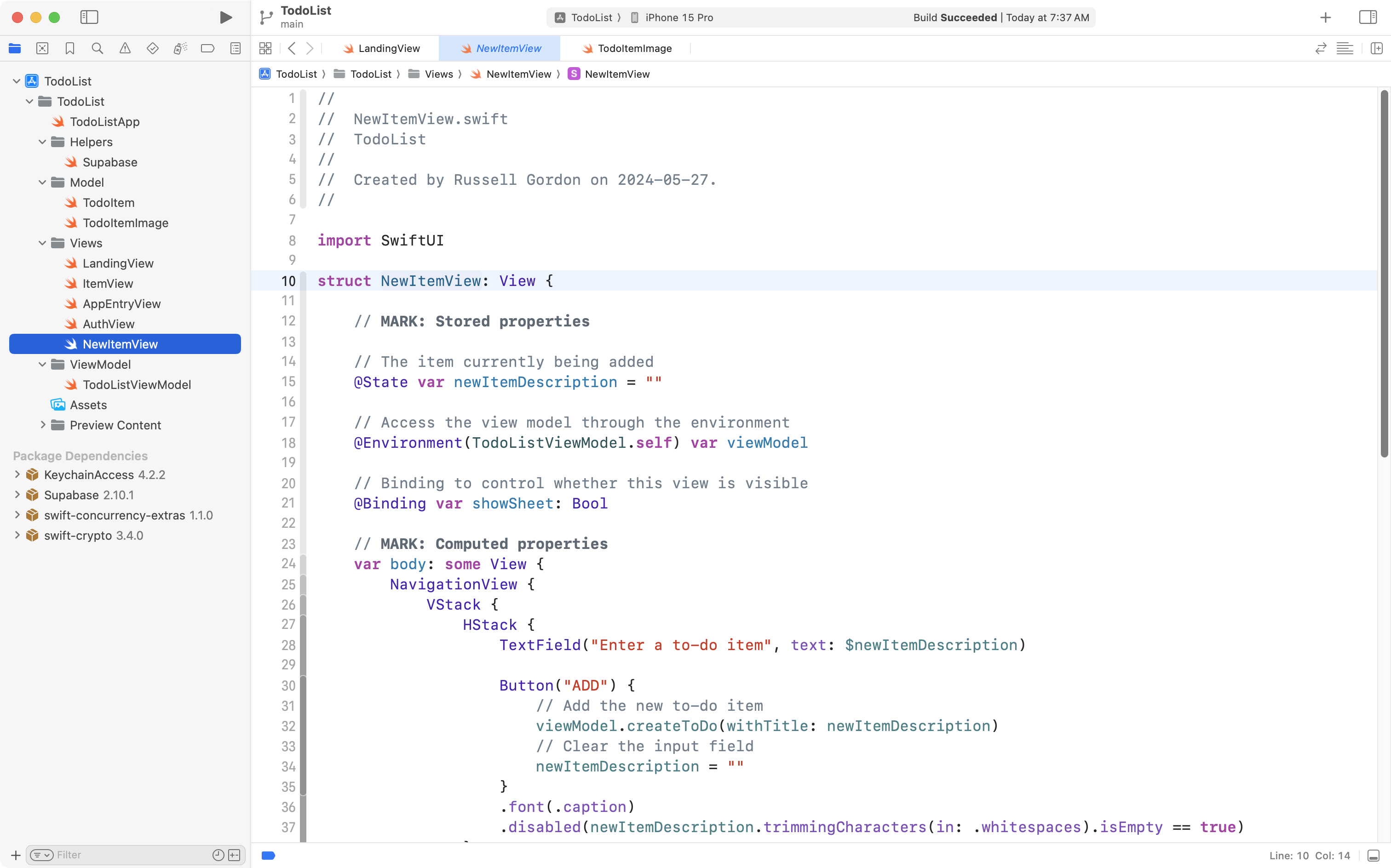Toggle the right inspector panel
This screenshot has width=1391, height=868.
click(1368, 17)
